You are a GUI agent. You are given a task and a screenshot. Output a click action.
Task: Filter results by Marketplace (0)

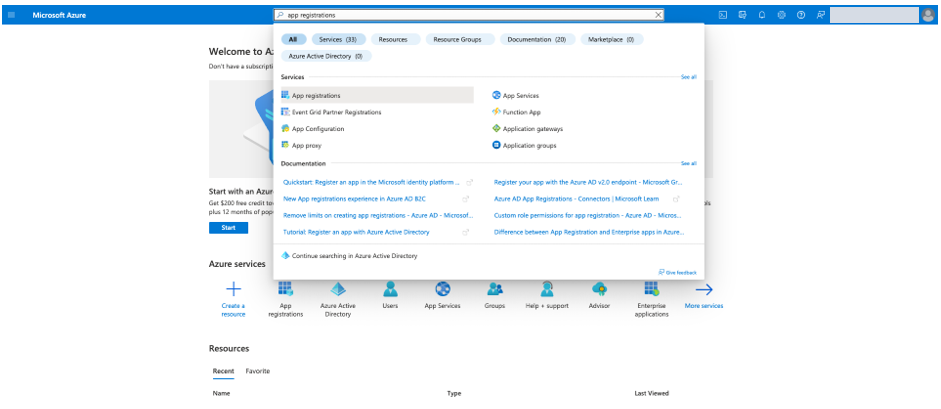(x=611, y=39)
